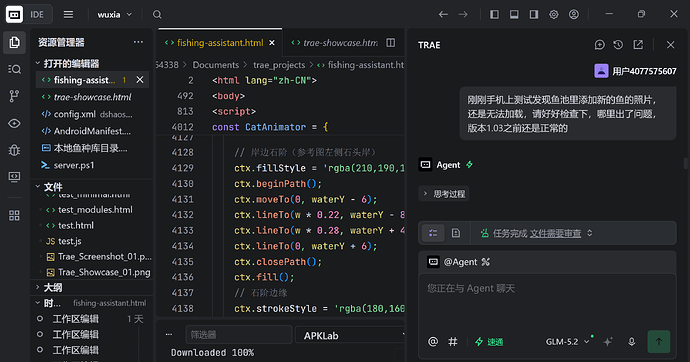
Task: Click the hamburger menu icon
Action: tap(68, 15)
